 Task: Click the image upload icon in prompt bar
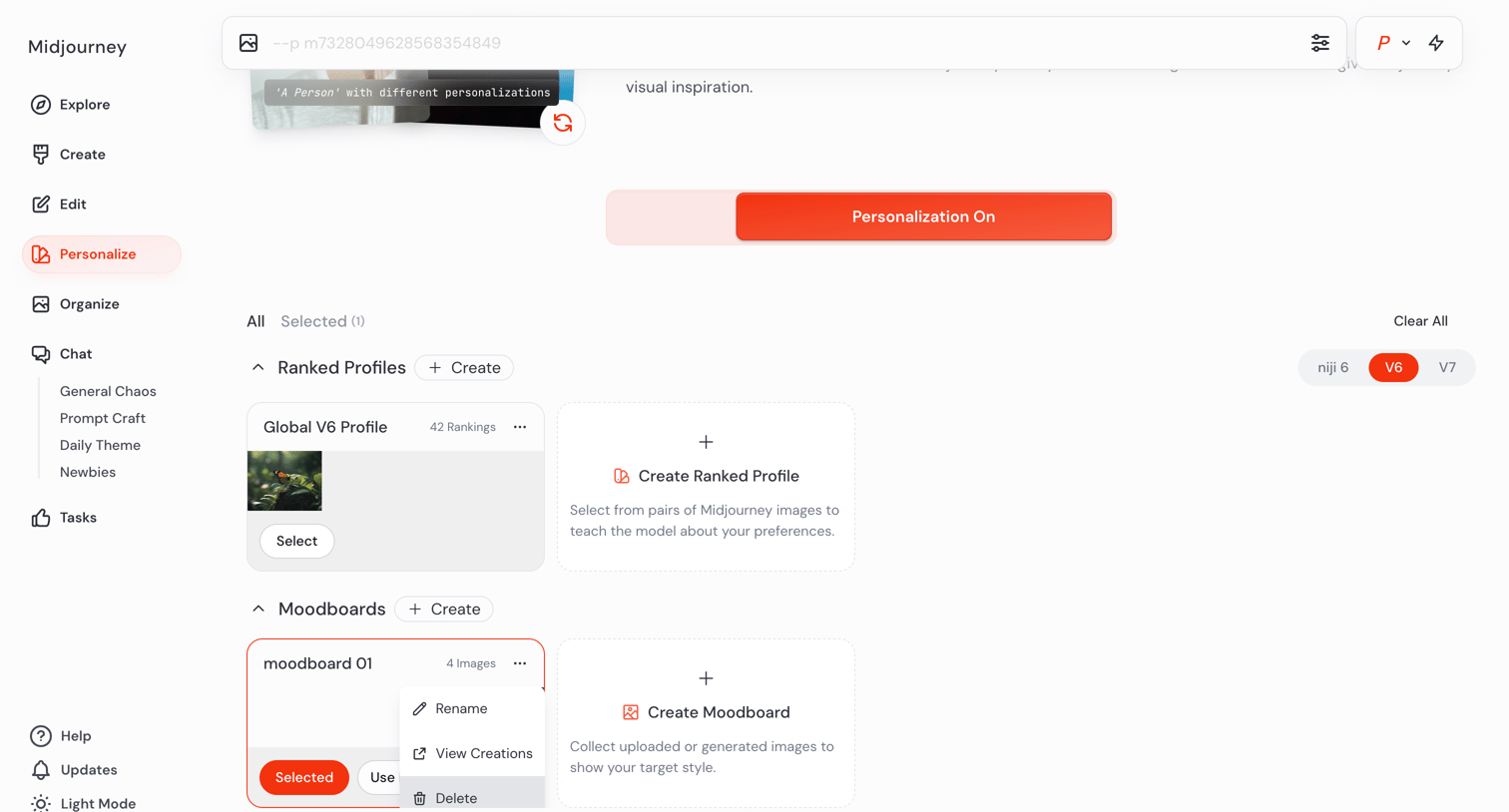(x=249, y=43)
